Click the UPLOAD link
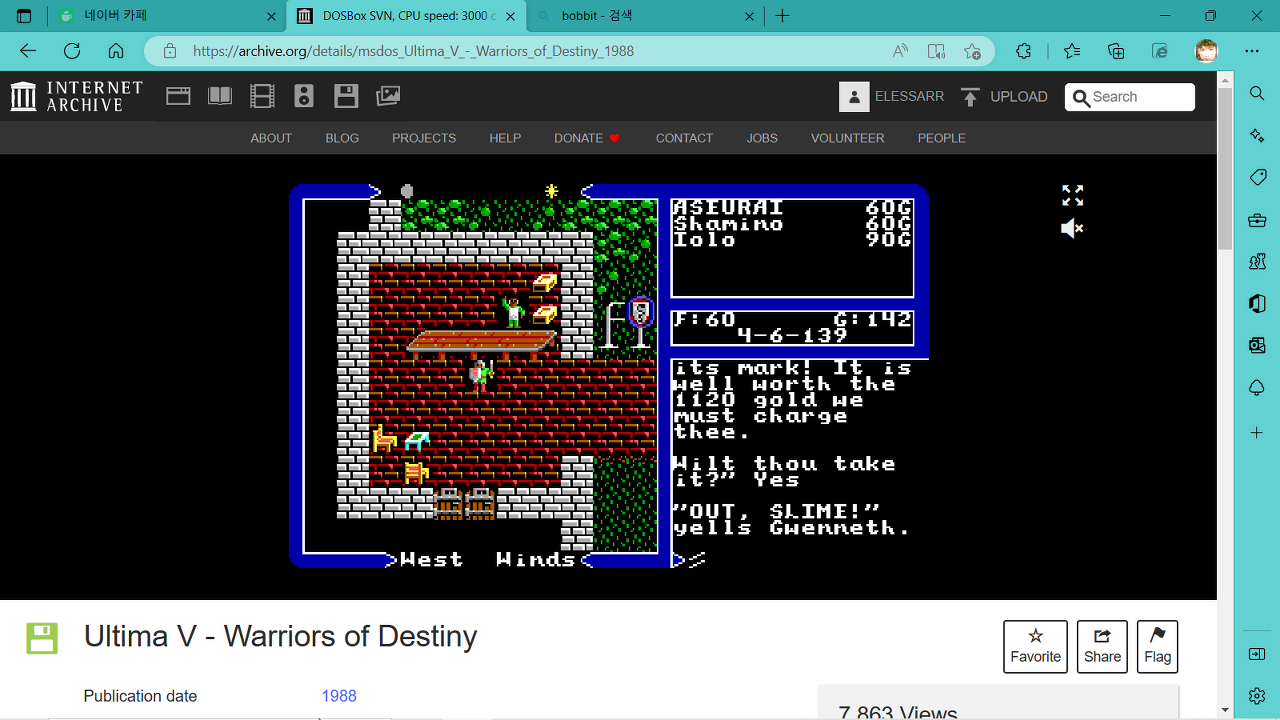The height and width of the screenshot is (720, 1280). pyautogui.click(x=1019, y=96)
